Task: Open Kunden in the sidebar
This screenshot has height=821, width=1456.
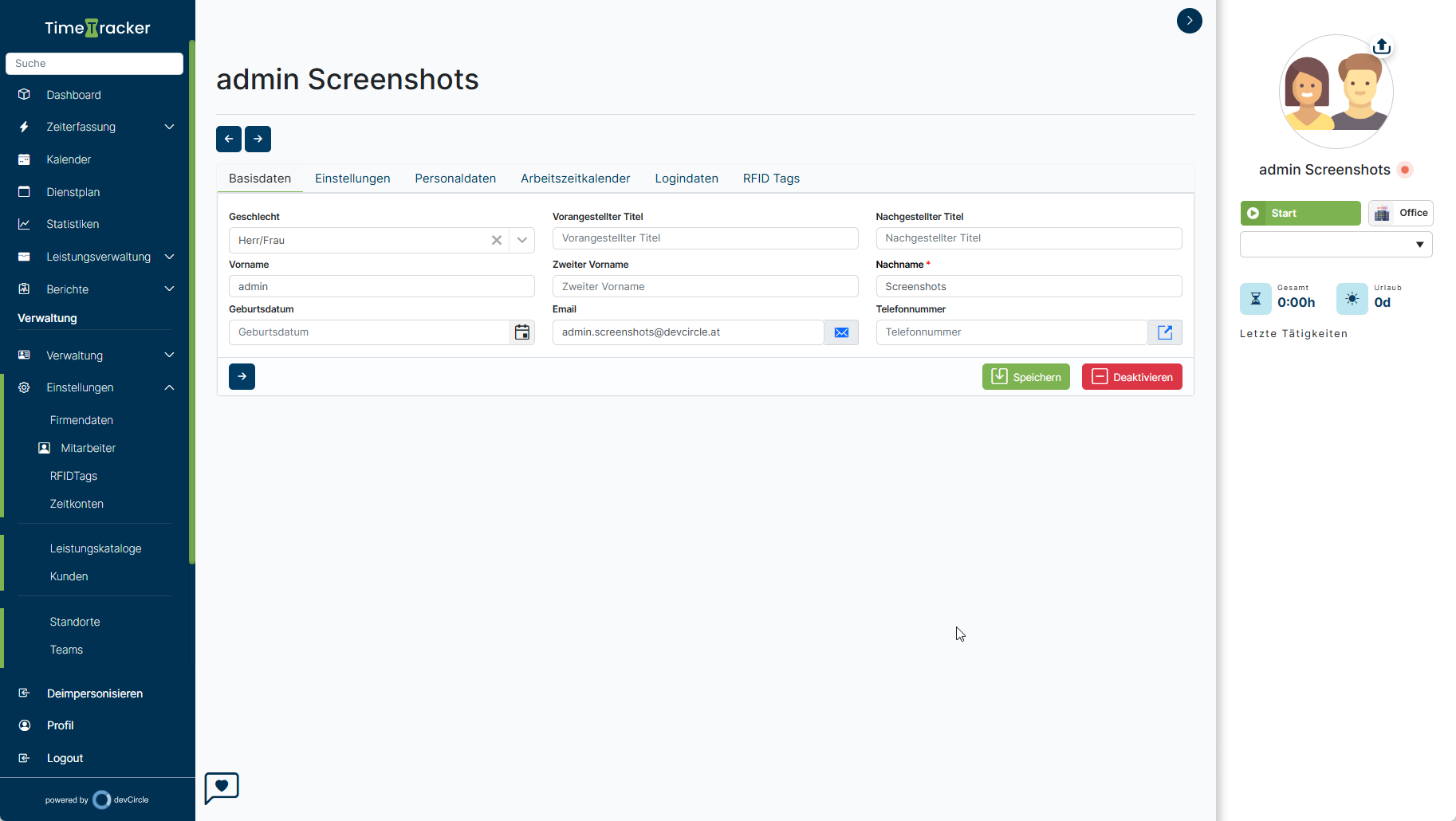Action: pos(69,576)
